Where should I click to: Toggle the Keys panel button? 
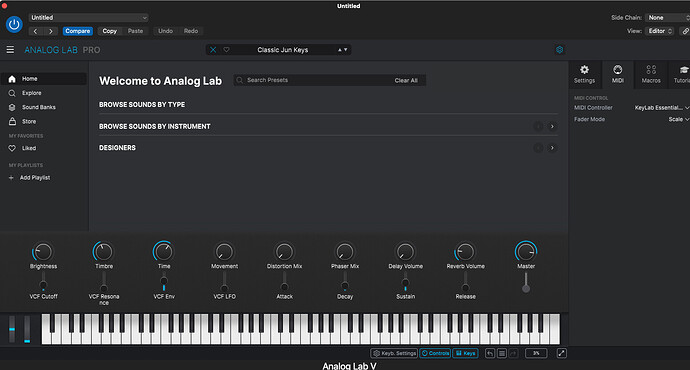click(465, 353)
